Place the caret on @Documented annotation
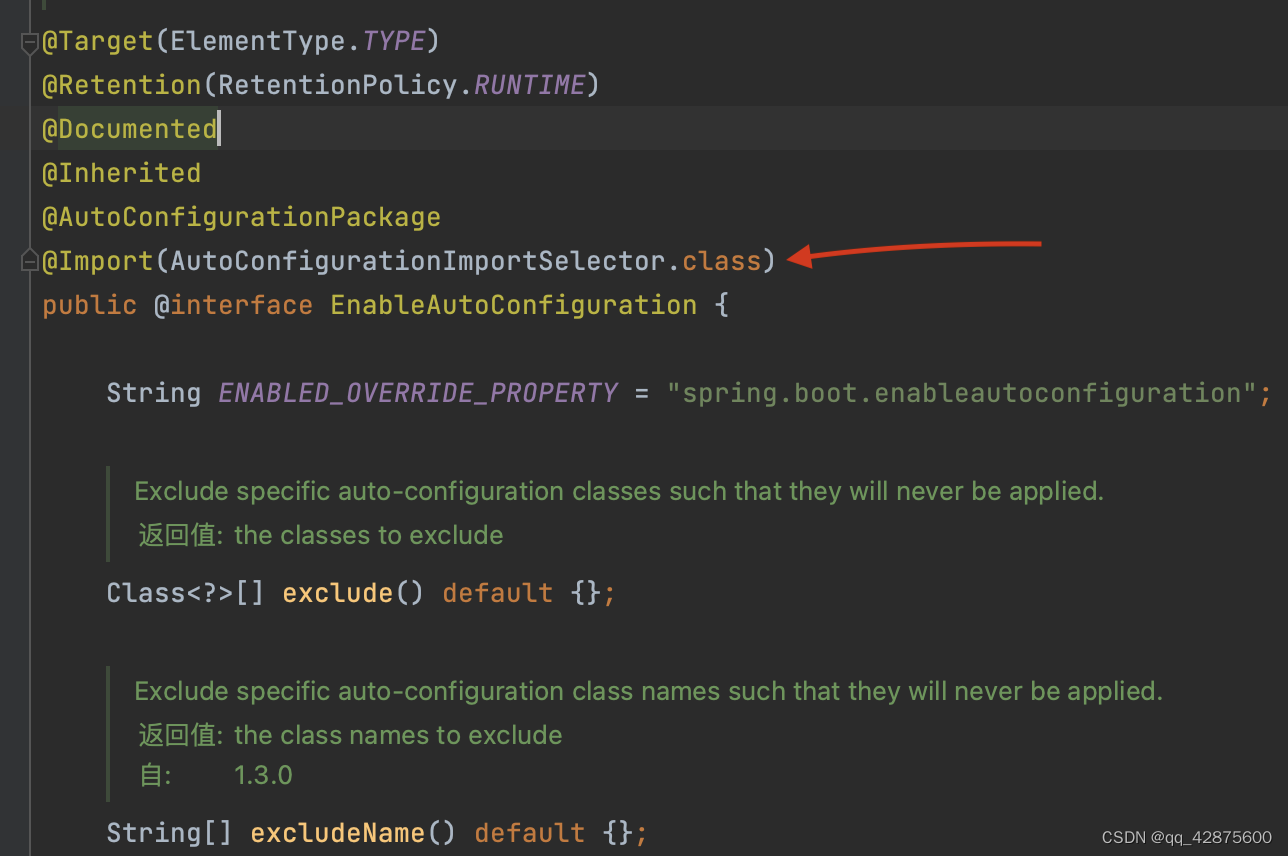 click(x=129, y=130)
